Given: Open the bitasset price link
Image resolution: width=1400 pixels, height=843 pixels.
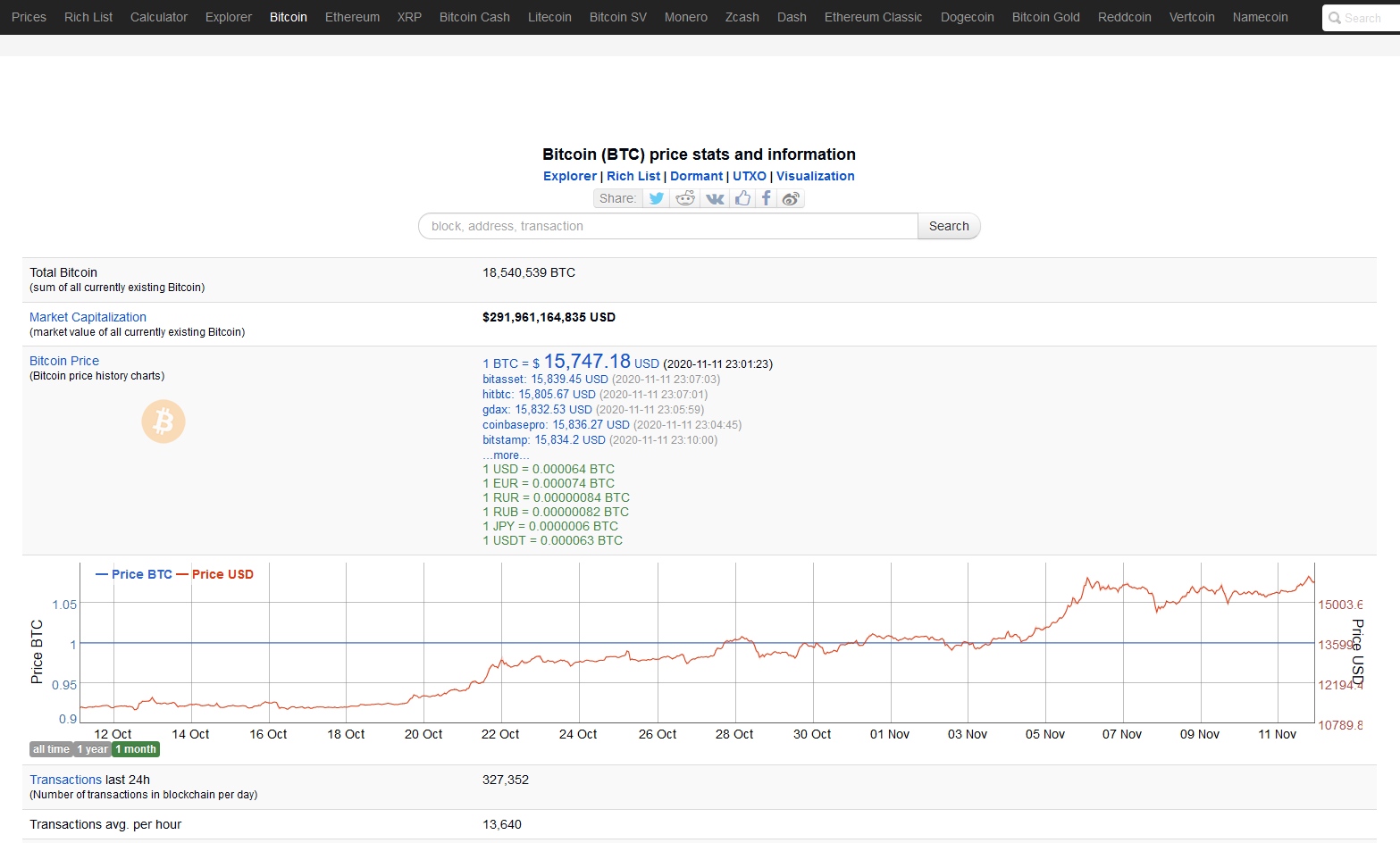Looking at the screenshot, I should click(x=545, y=380).
